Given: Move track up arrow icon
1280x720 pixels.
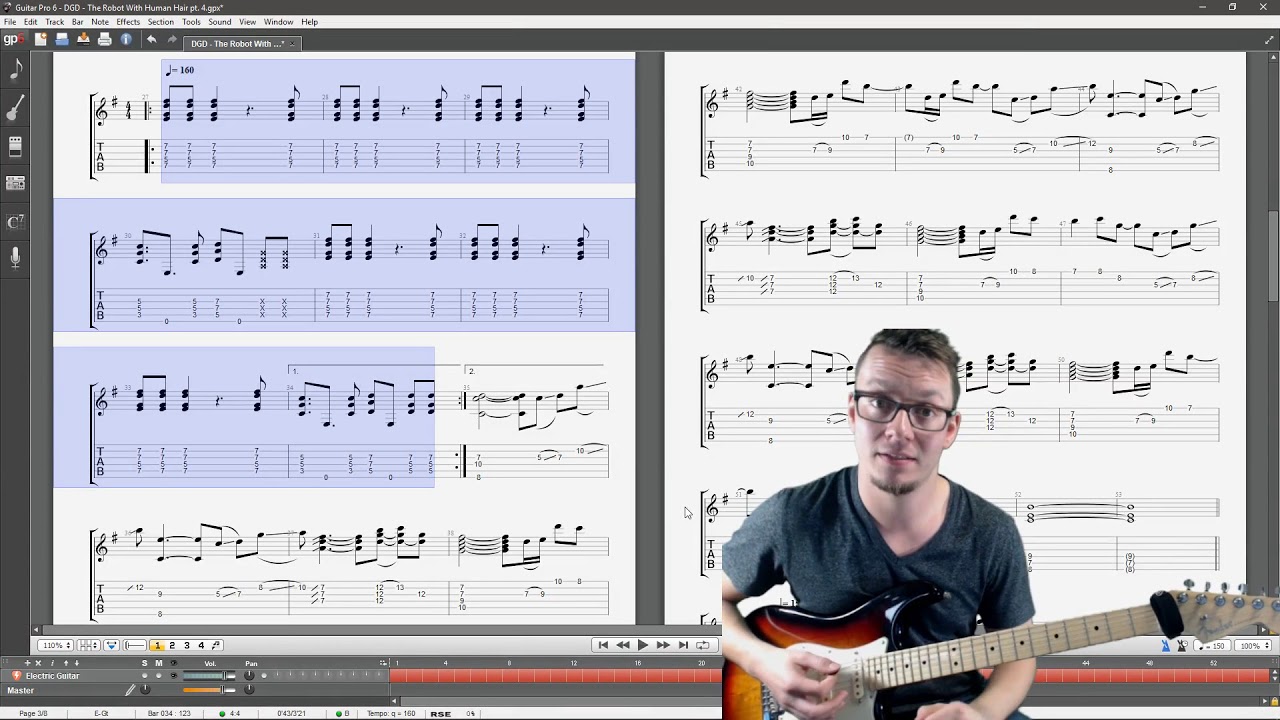Looking at the screenshot, I should tap(66, 662).
